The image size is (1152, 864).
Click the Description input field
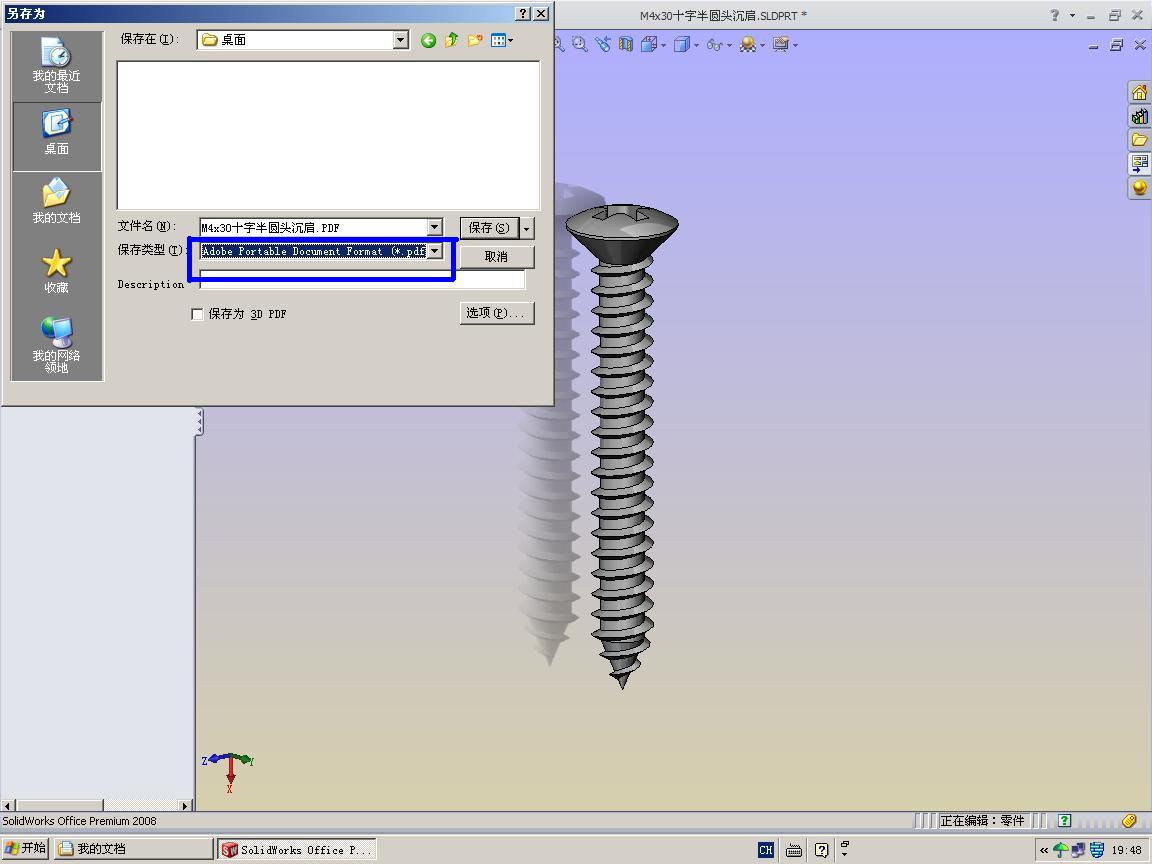point(361,280)
